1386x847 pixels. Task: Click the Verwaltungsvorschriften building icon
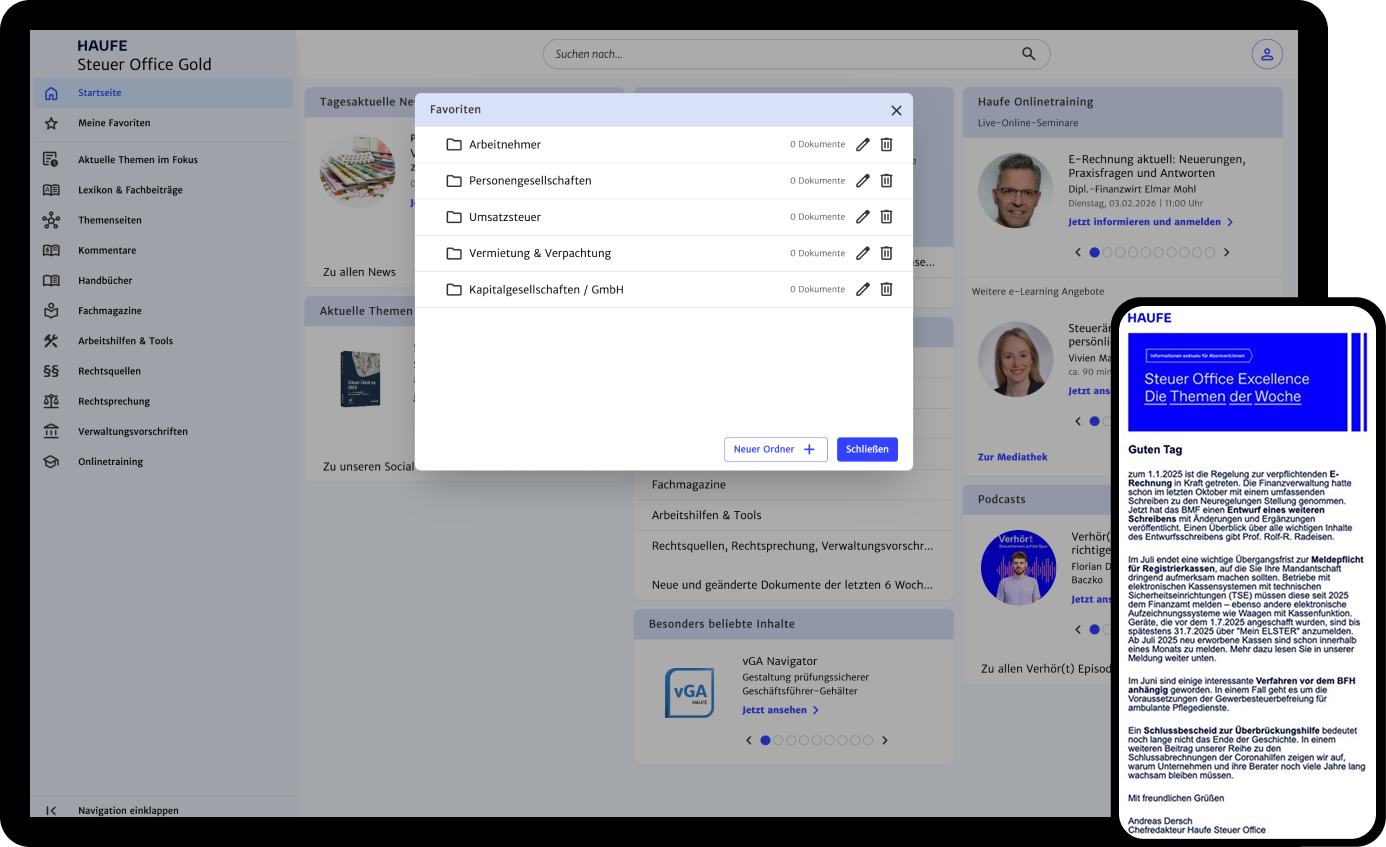(51, 431)
